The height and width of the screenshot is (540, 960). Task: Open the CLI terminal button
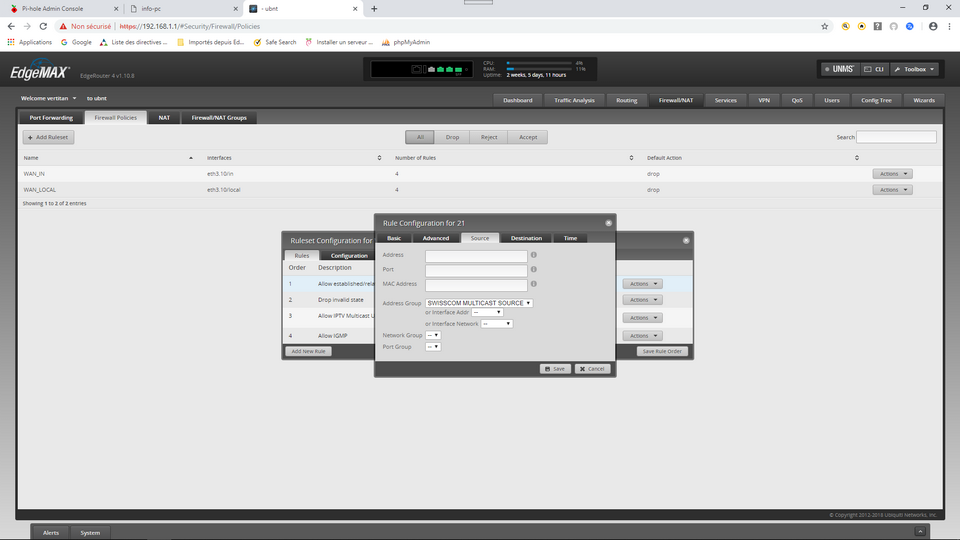(874, 69)
